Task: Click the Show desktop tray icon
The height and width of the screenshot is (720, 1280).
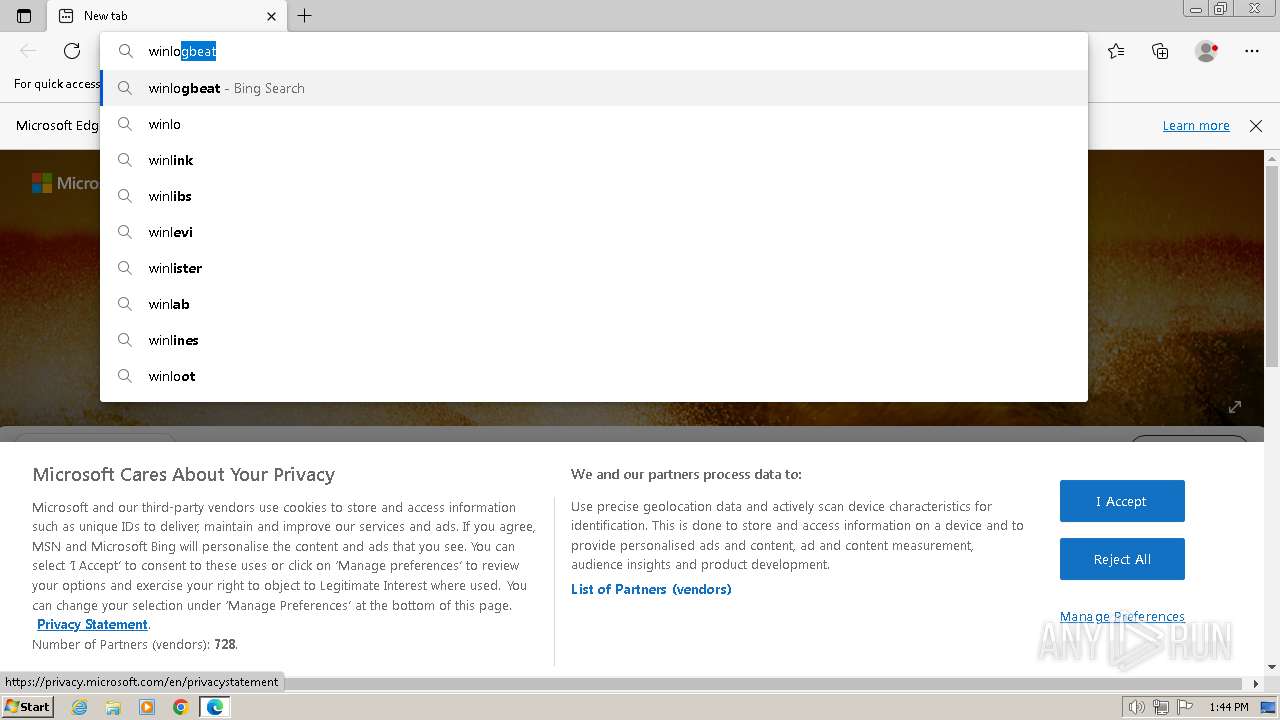Action: 1269,707
